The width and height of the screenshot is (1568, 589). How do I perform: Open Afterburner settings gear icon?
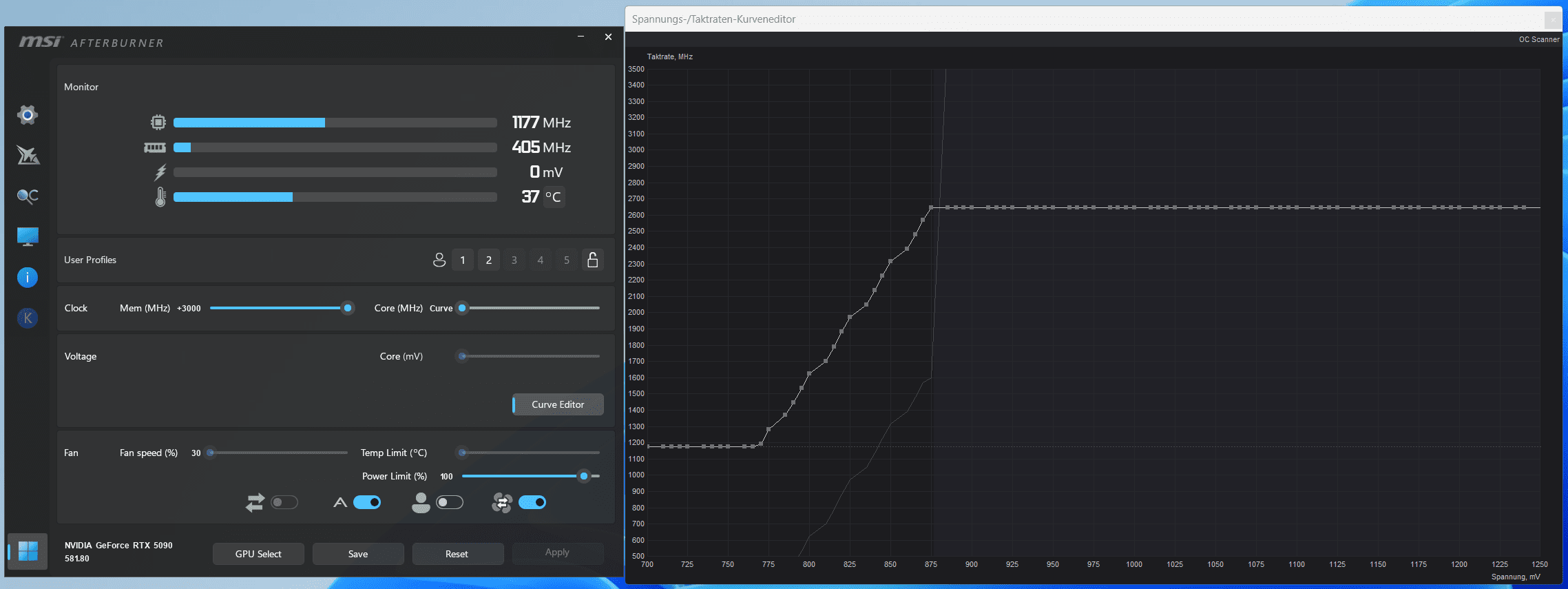(28, 114)
